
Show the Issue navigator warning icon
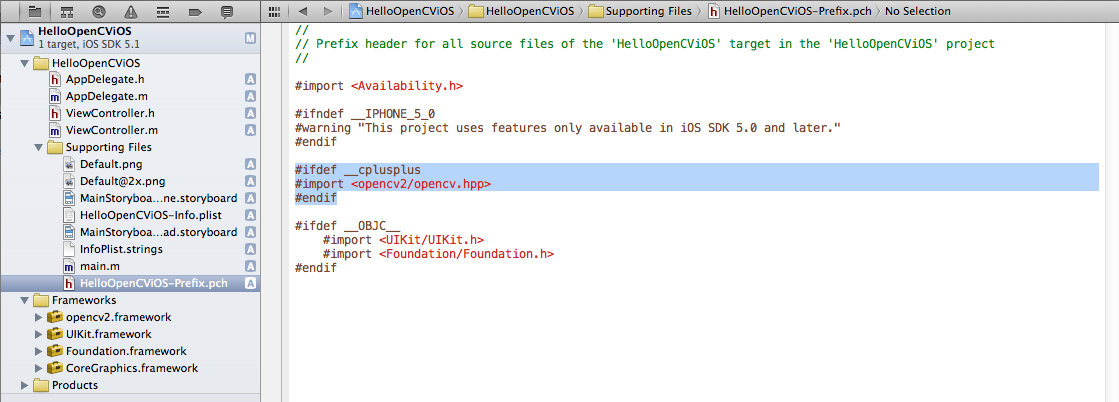click(x=131, y=12)
